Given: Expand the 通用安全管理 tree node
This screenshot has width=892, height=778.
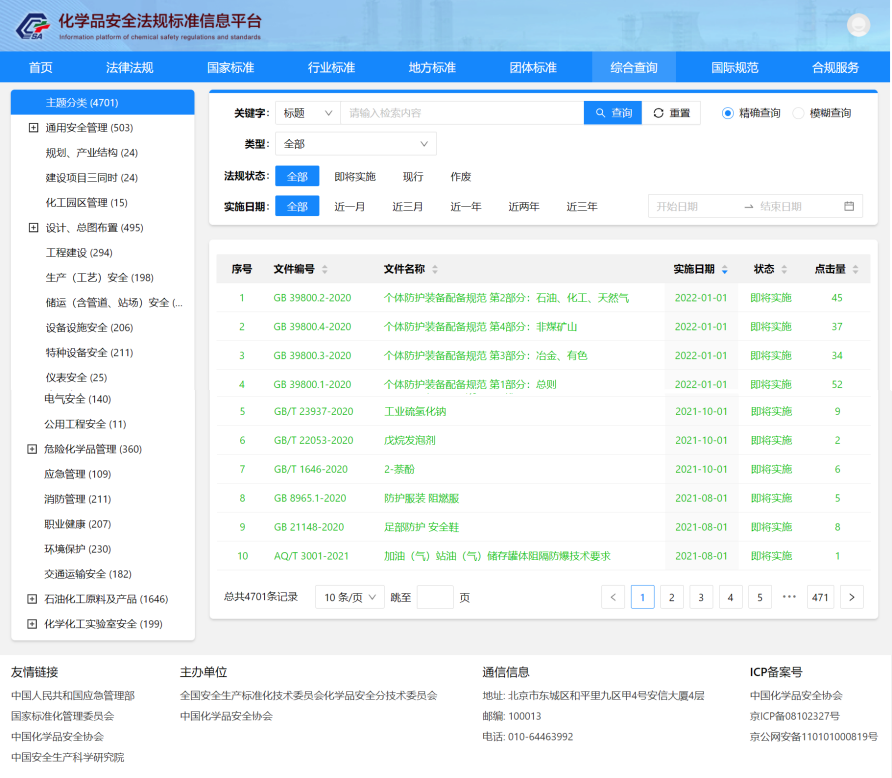Looking at the screenshot, I should [x=33, y=128].
